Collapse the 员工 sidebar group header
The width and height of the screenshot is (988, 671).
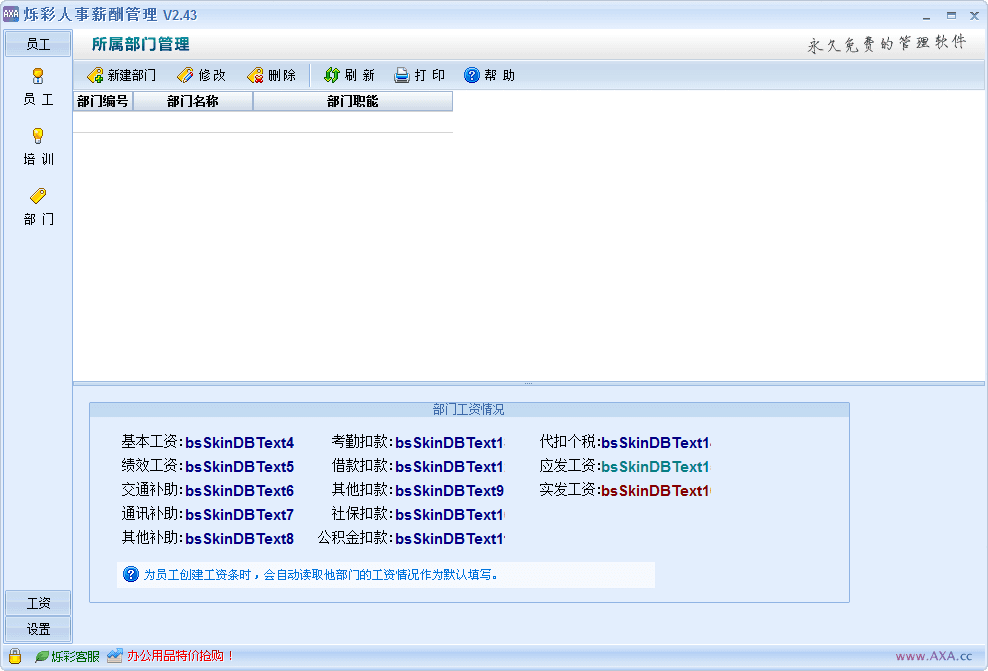[x=38, y=44]
